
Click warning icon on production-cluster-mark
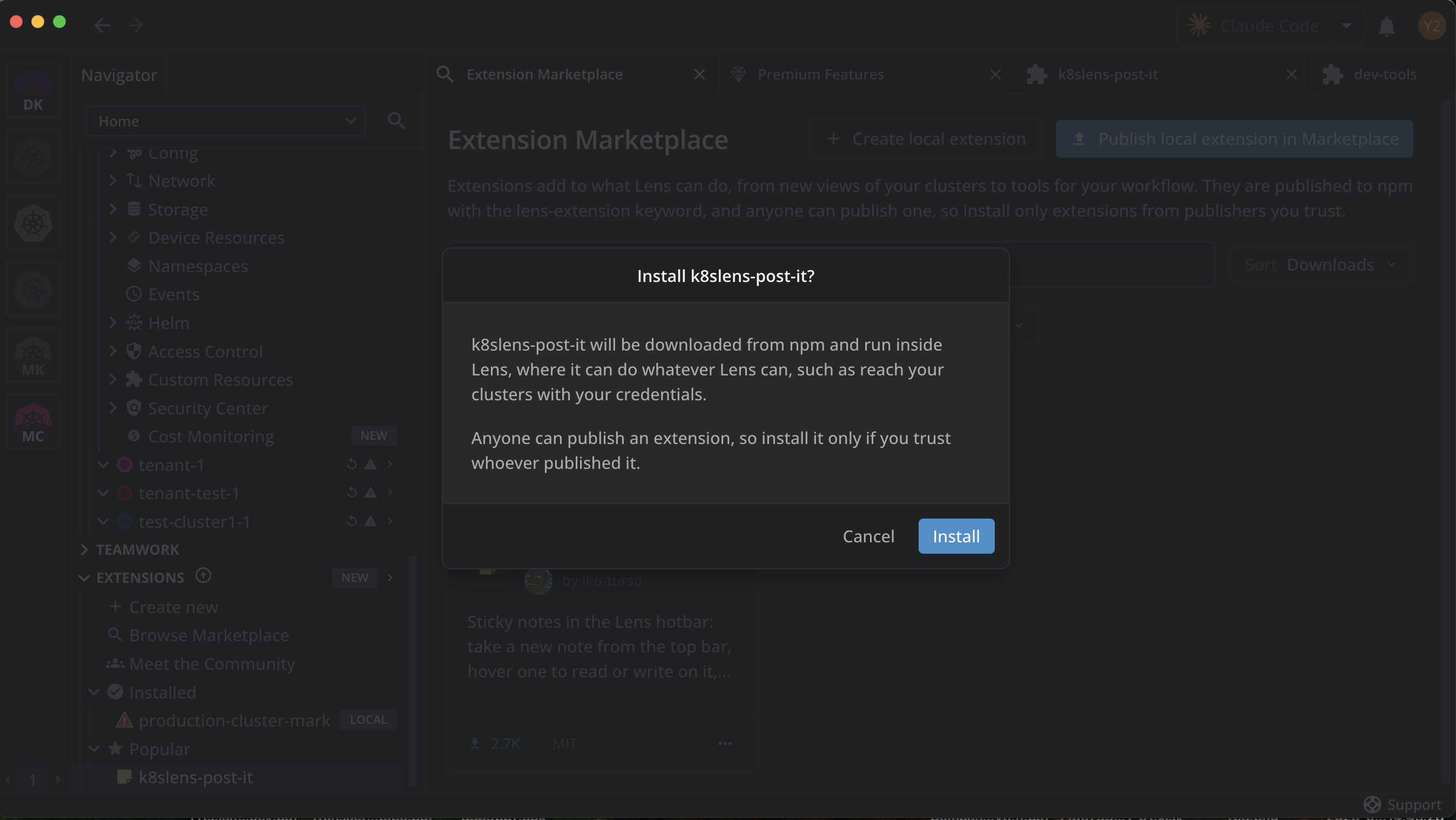(x=124, y=720)
